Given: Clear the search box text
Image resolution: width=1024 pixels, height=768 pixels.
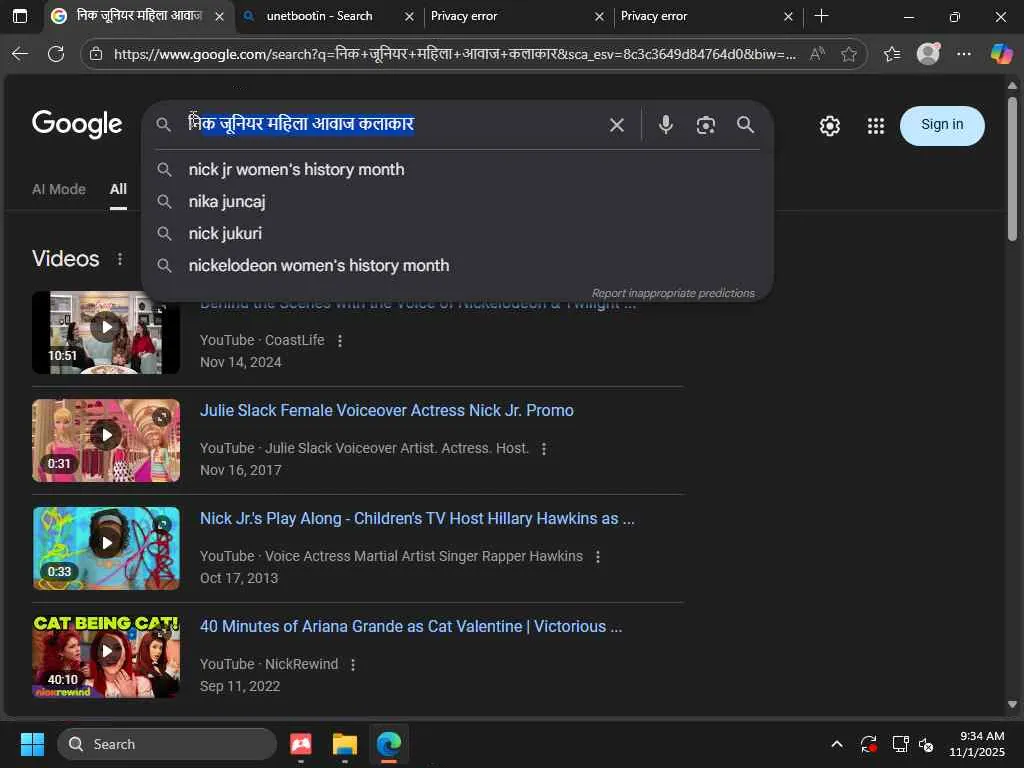Looking at the screenshot, I should tap(617, 125).
